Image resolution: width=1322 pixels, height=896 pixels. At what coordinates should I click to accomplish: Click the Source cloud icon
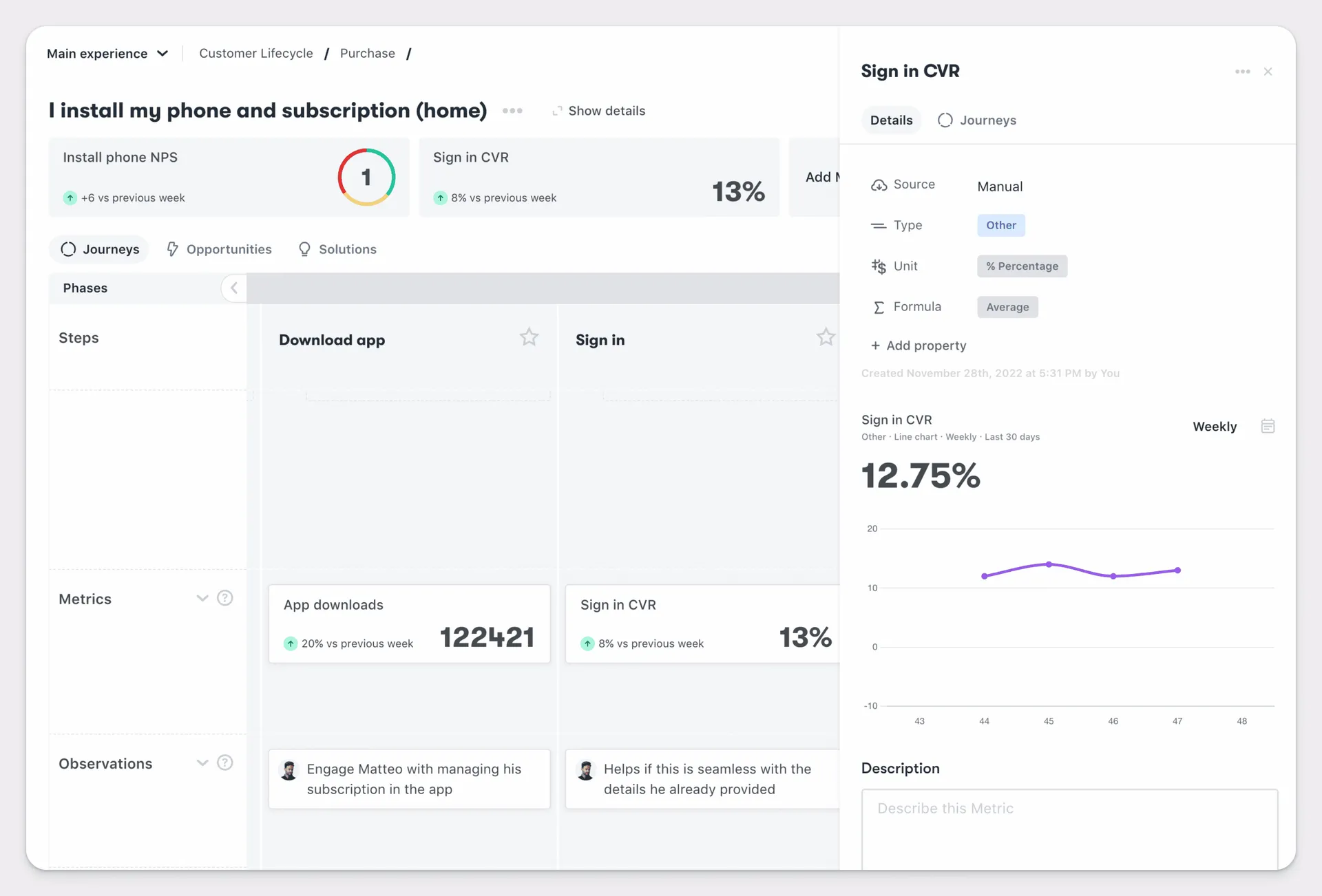coord(879,185)
